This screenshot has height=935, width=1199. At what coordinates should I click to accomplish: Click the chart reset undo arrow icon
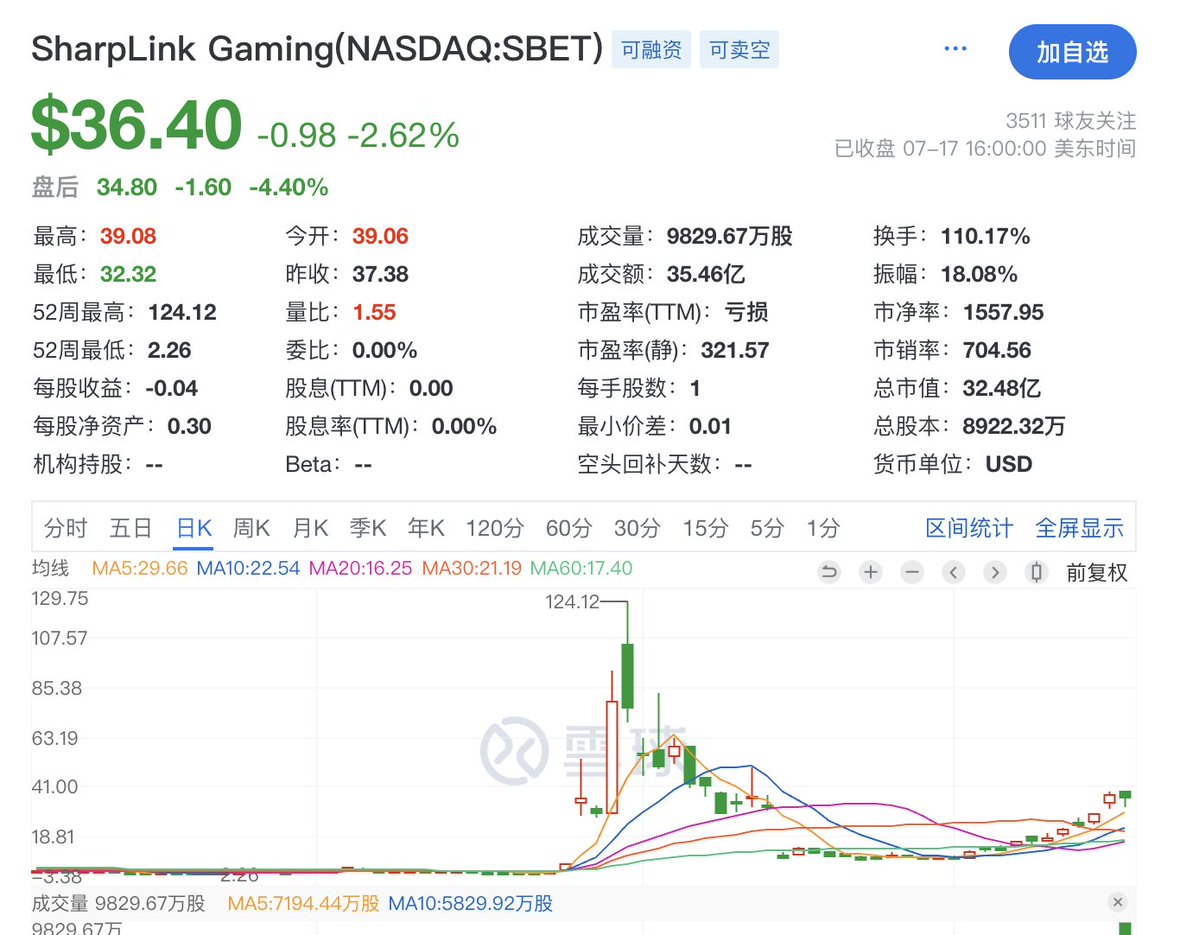tap(829, 572)
